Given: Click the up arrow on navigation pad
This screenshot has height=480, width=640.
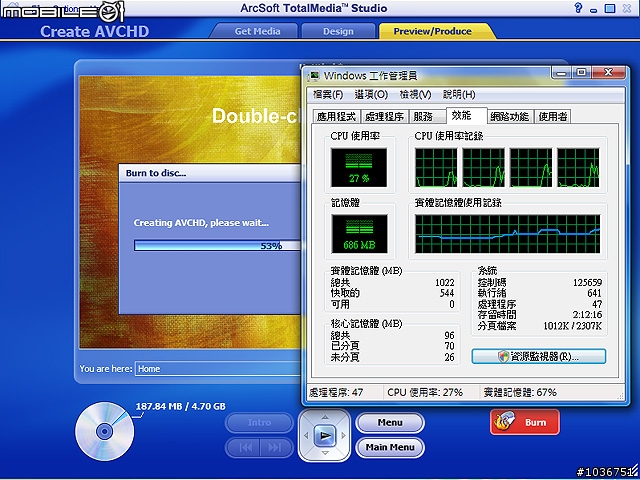Looking at the screenshot, I should click(325, 417).
